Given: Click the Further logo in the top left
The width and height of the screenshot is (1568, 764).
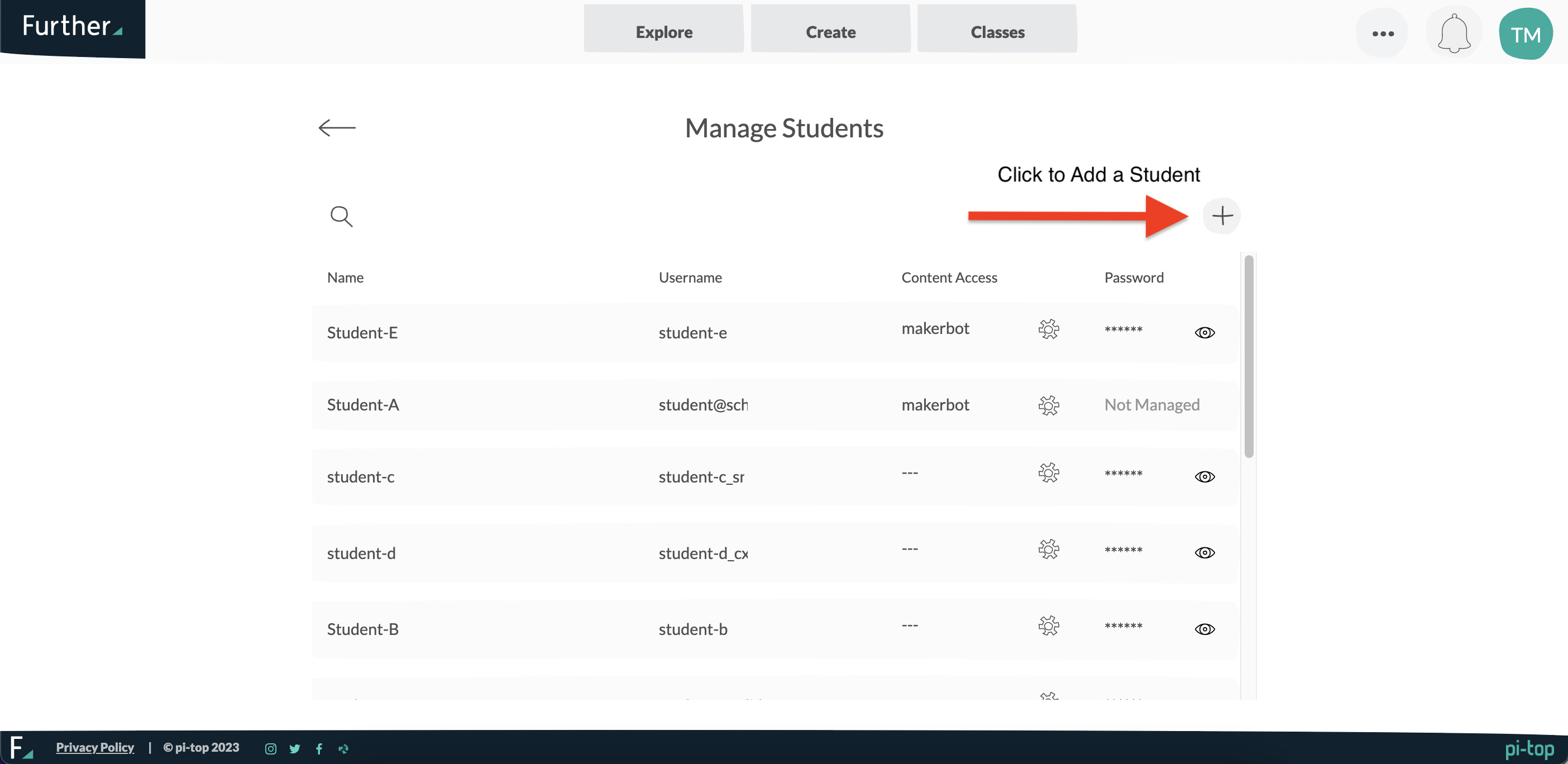Looking at the screenshot, I should (67, 26).
